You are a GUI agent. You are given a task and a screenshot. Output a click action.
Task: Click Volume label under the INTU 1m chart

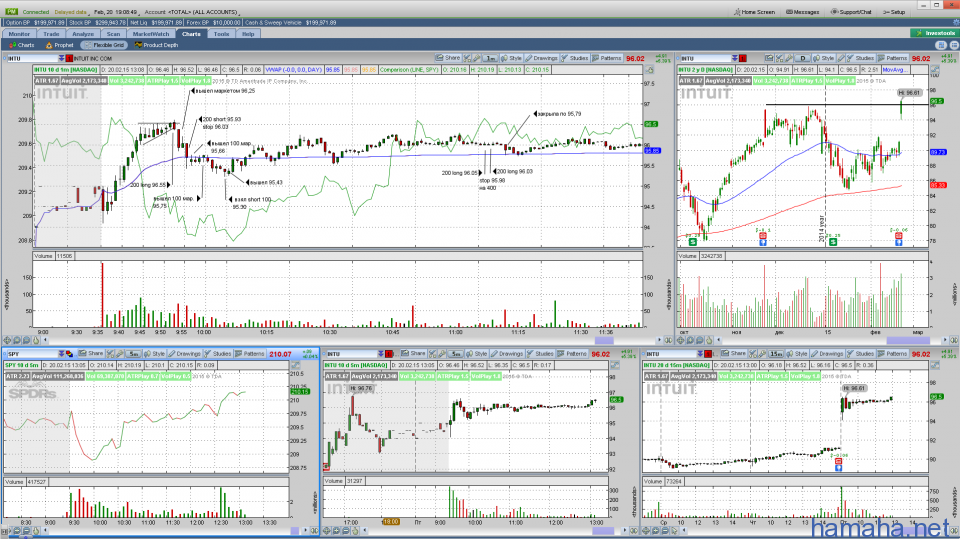(43, 256)
